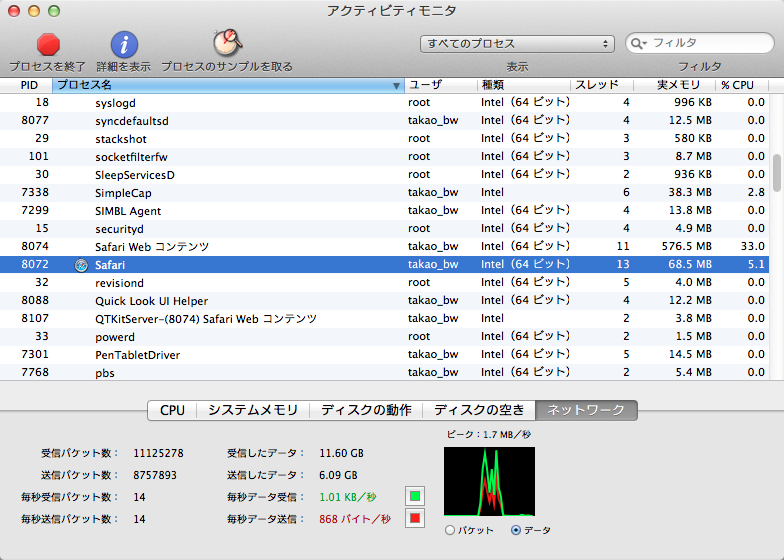Click the red data sent color swatch
784x560 pixels.
coord(414,518)
